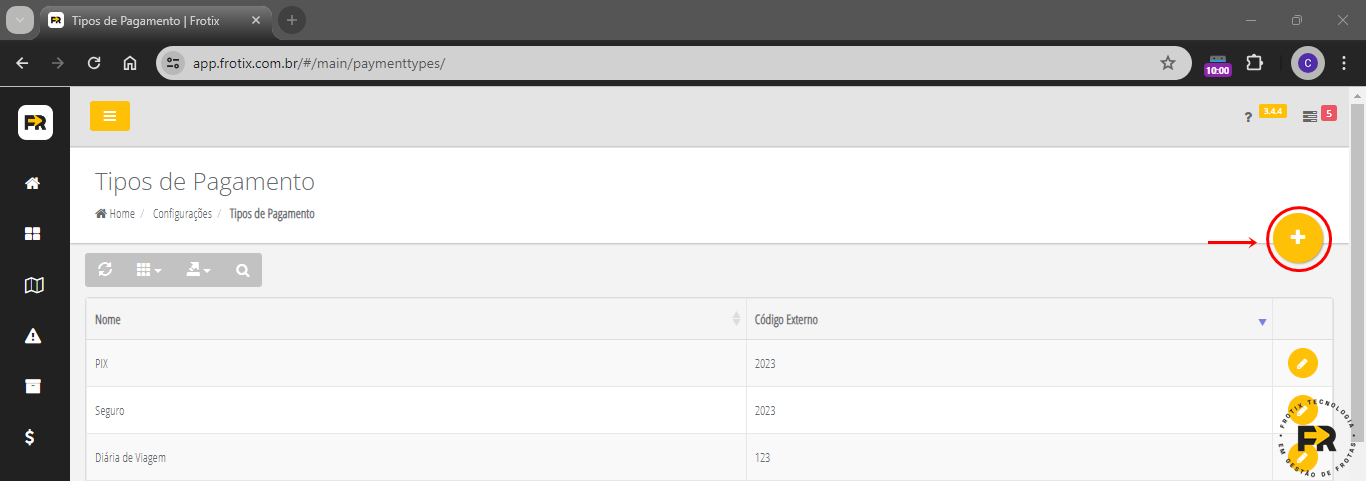Screen dimensions: 1366x481
Task: Click the browser address bar
Action: [x=660, y=63]
